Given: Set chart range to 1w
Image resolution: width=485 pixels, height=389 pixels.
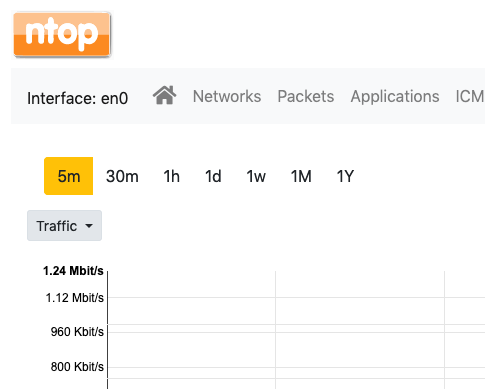Looking at the screenshot, I should pyautogui.click(x=256, y=176).
